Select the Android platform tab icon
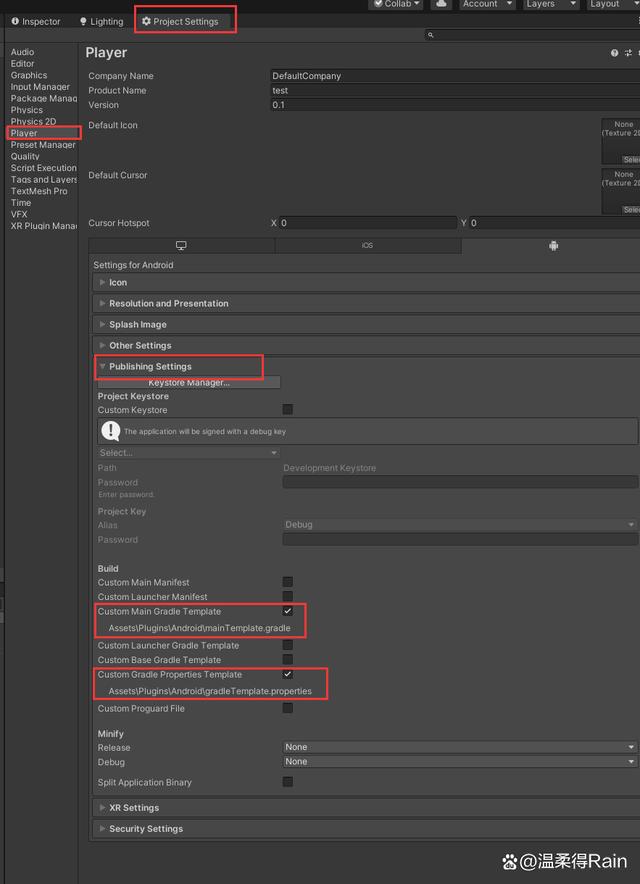 (x=553, y=245)
